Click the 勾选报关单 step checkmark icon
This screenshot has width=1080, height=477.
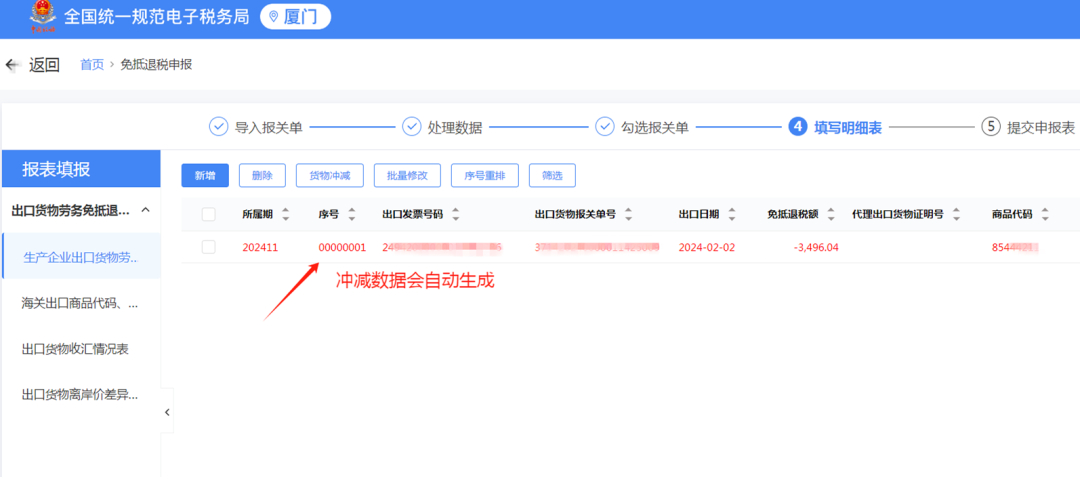click(605, 127)
